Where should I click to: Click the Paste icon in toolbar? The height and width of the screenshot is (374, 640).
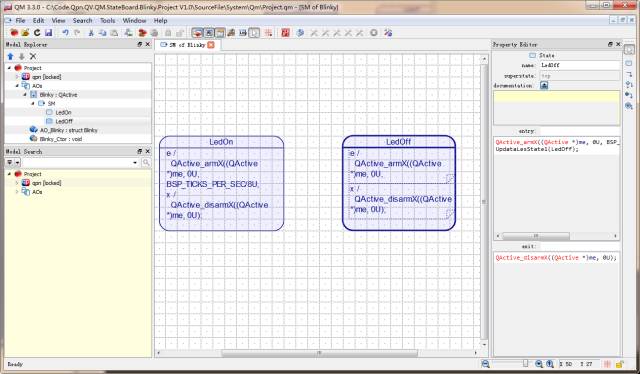[x=114, y=33]
